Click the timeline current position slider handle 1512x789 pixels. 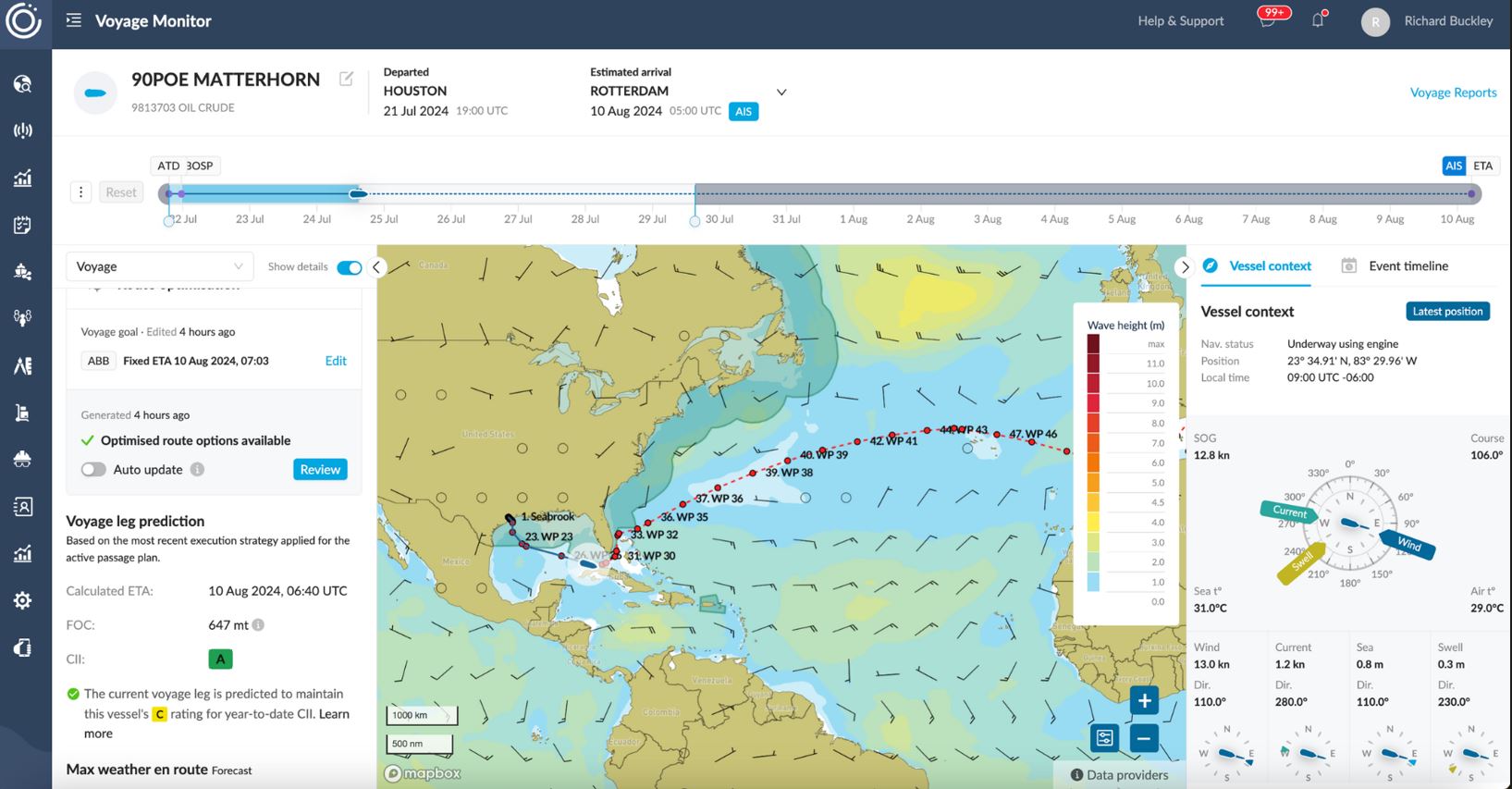[357, 193]
